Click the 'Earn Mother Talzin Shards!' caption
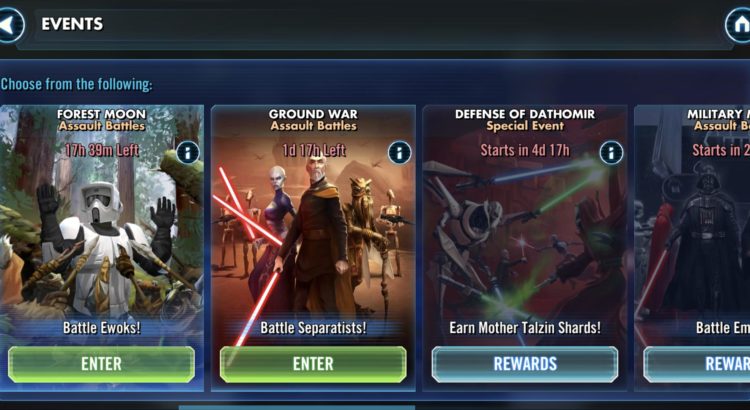Viewport: 750px width, 410px height. (x=525, y=328)
